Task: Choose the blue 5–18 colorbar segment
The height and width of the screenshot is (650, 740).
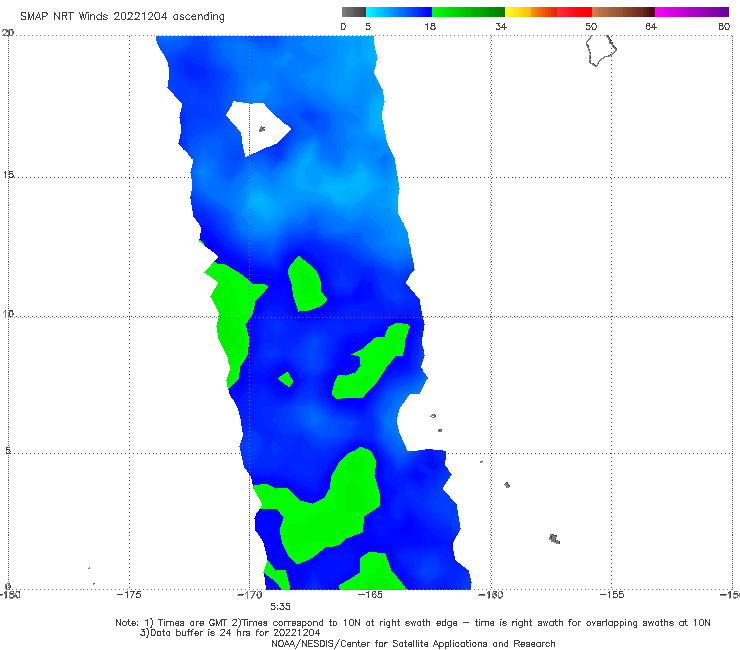Action: coord(399,12)
